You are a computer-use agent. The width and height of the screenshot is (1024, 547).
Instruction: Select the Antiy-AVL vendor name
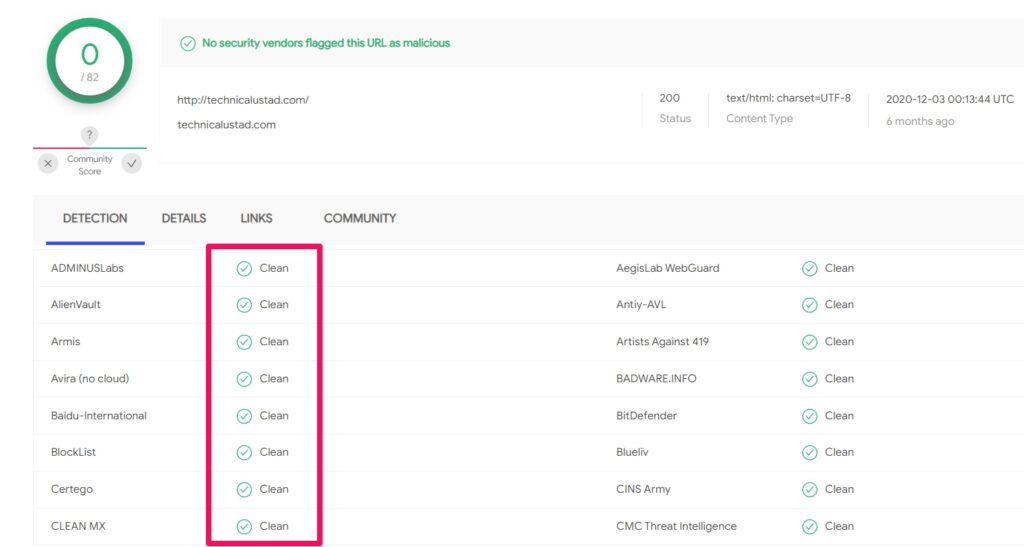[641, 305]
